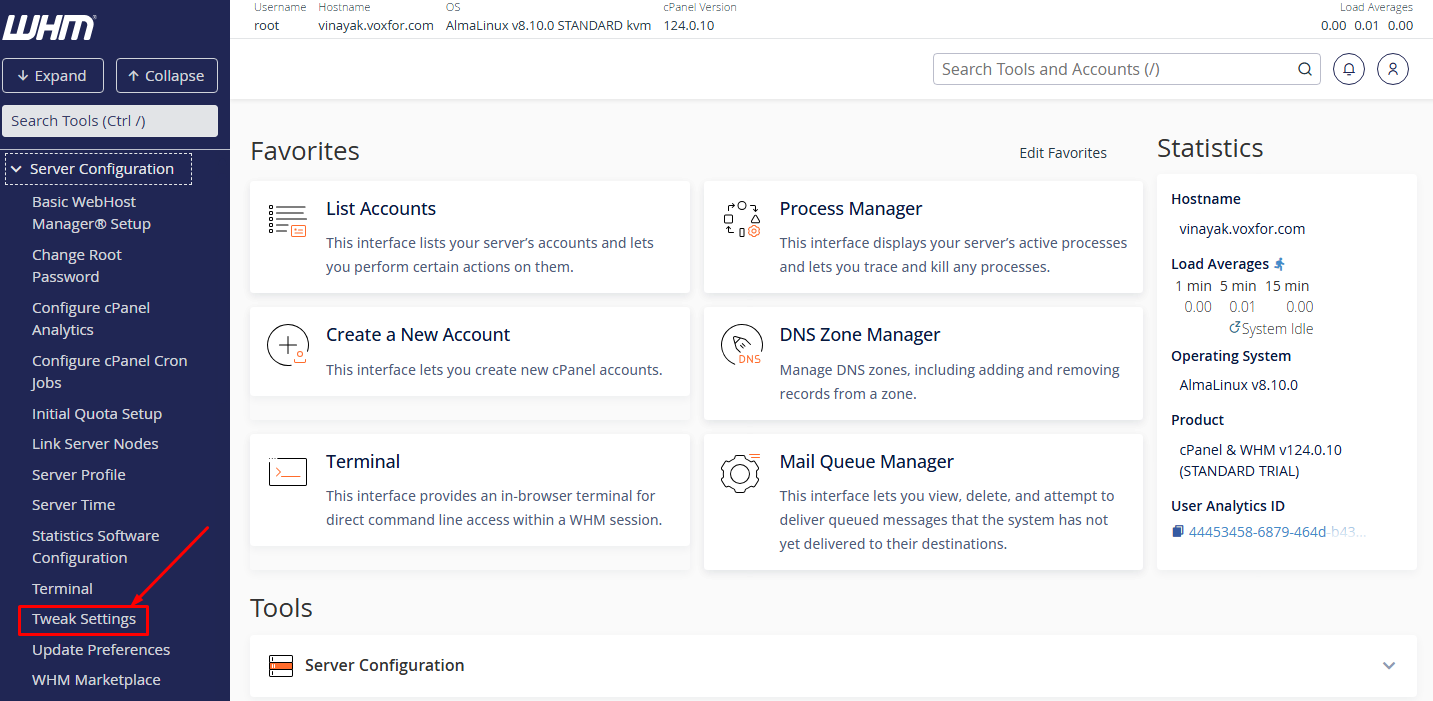1433x701 pixels.
Task: Open the List Accounts tool icon
Action: (287, 220)
